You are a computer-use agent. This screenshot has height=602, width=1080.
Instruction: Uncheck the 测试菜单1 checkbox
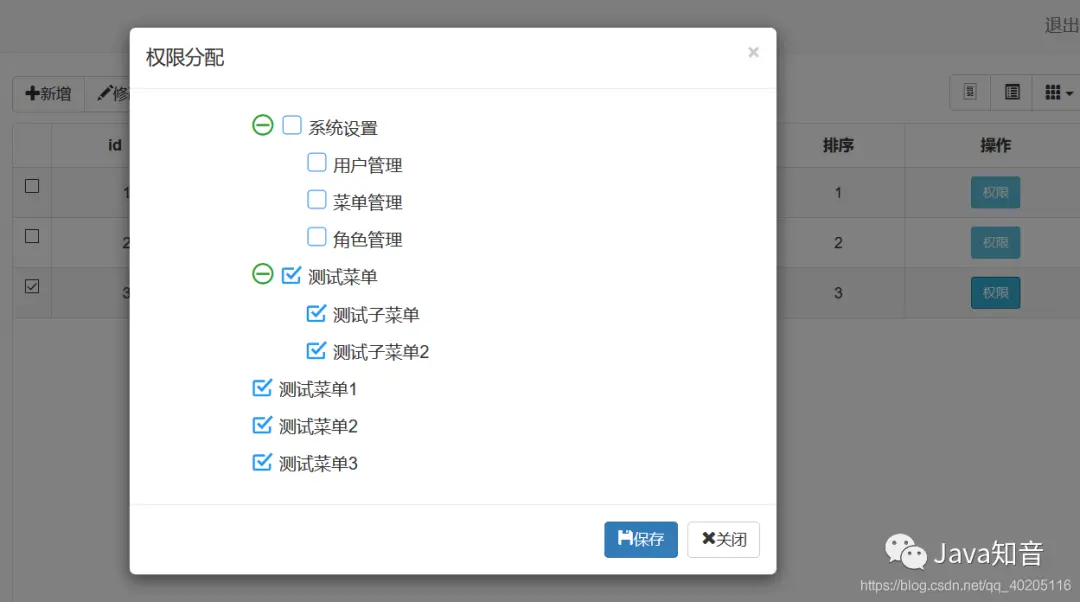(x=262, y=387)
